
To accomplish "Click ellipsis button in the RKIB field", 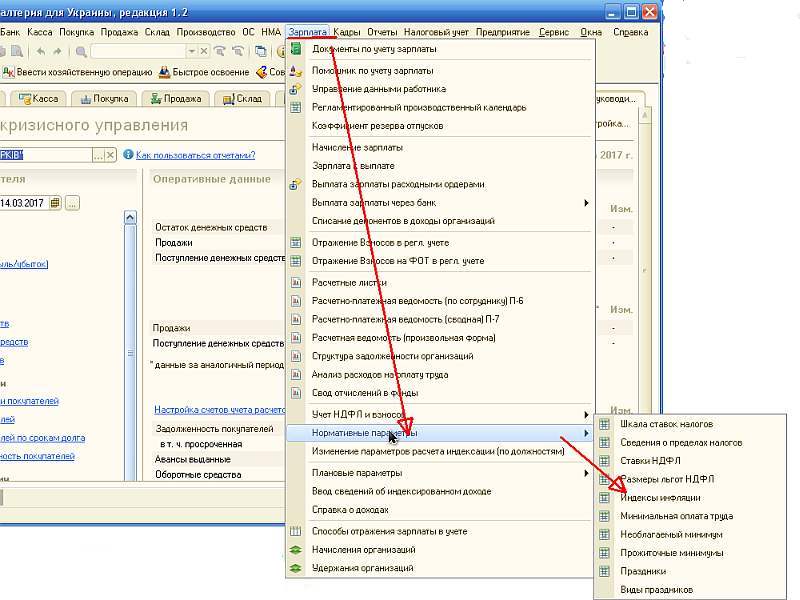I will [98, 155].
